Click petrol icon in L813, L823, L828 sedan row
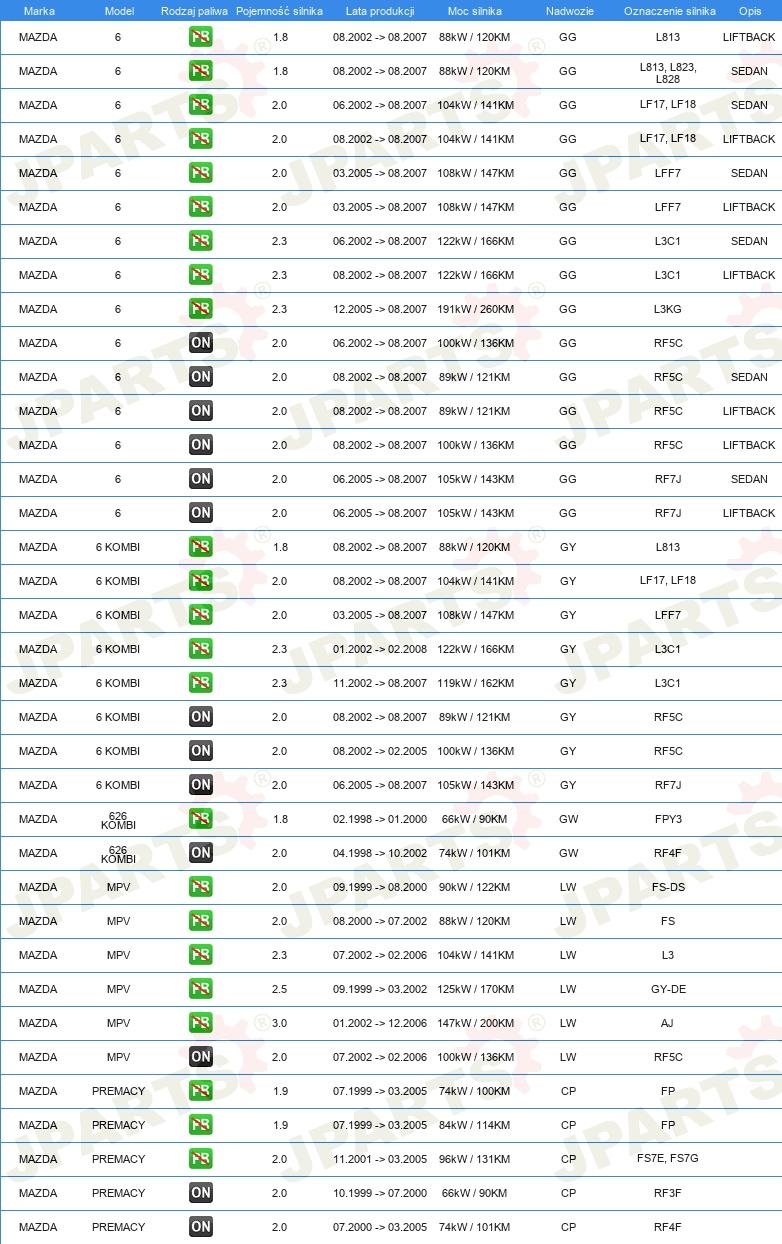 (201, 71)
